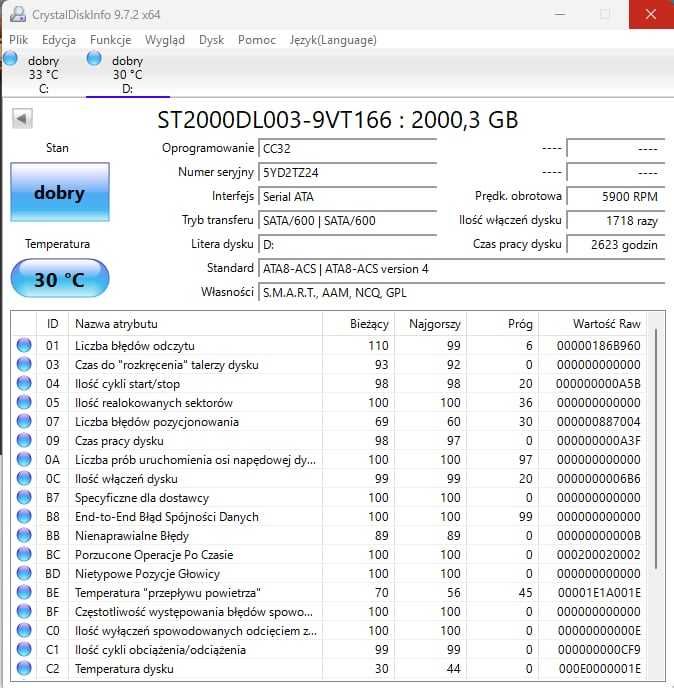
Task: Open the Wygląd menu
Action: click(x=165, y=40)
